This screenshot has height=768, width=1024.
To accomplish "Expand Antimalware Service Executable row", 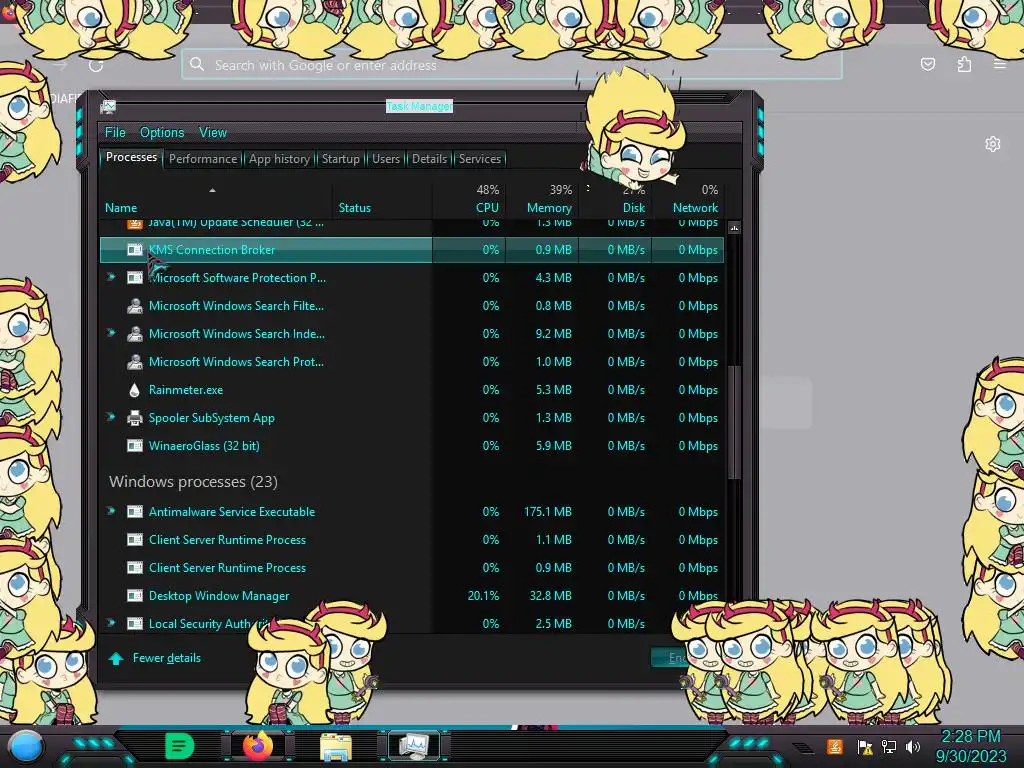I will click(111, 511).
